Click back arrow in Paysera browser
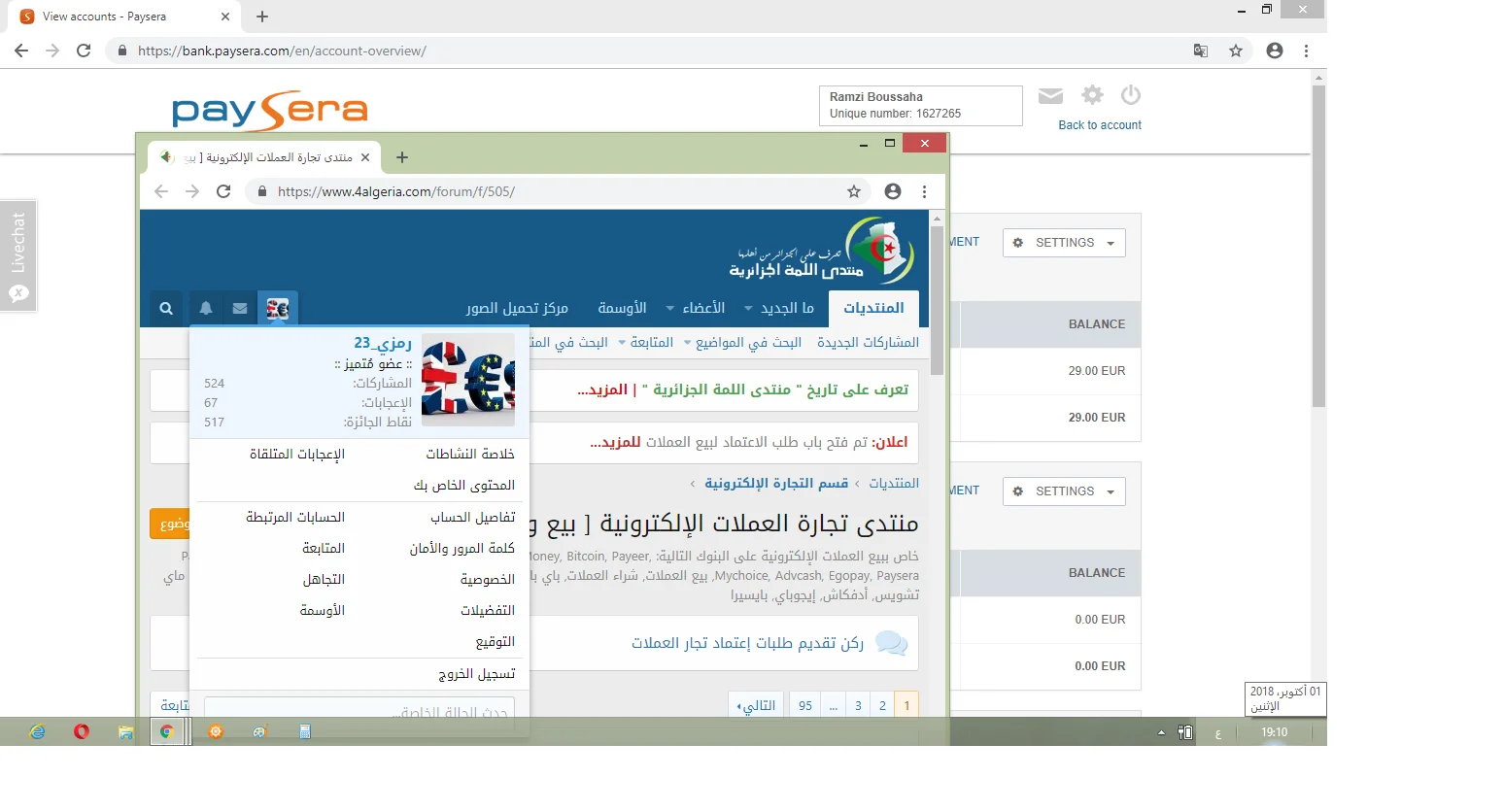 pos(21,51)
